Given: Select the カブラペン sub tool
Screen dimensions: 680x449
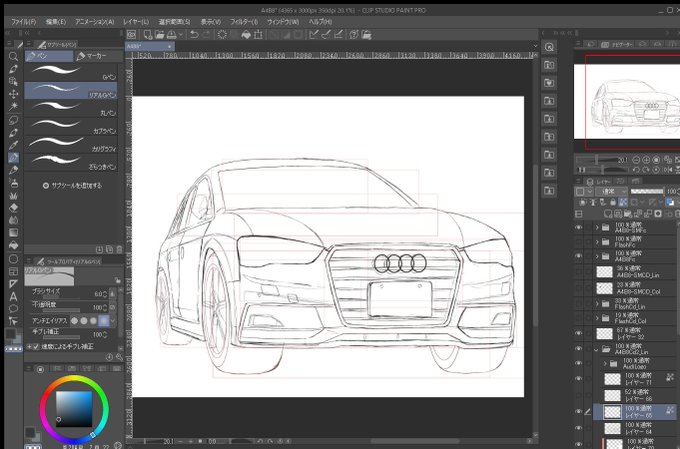Looking at the screenshot, I should click(71, 126).
